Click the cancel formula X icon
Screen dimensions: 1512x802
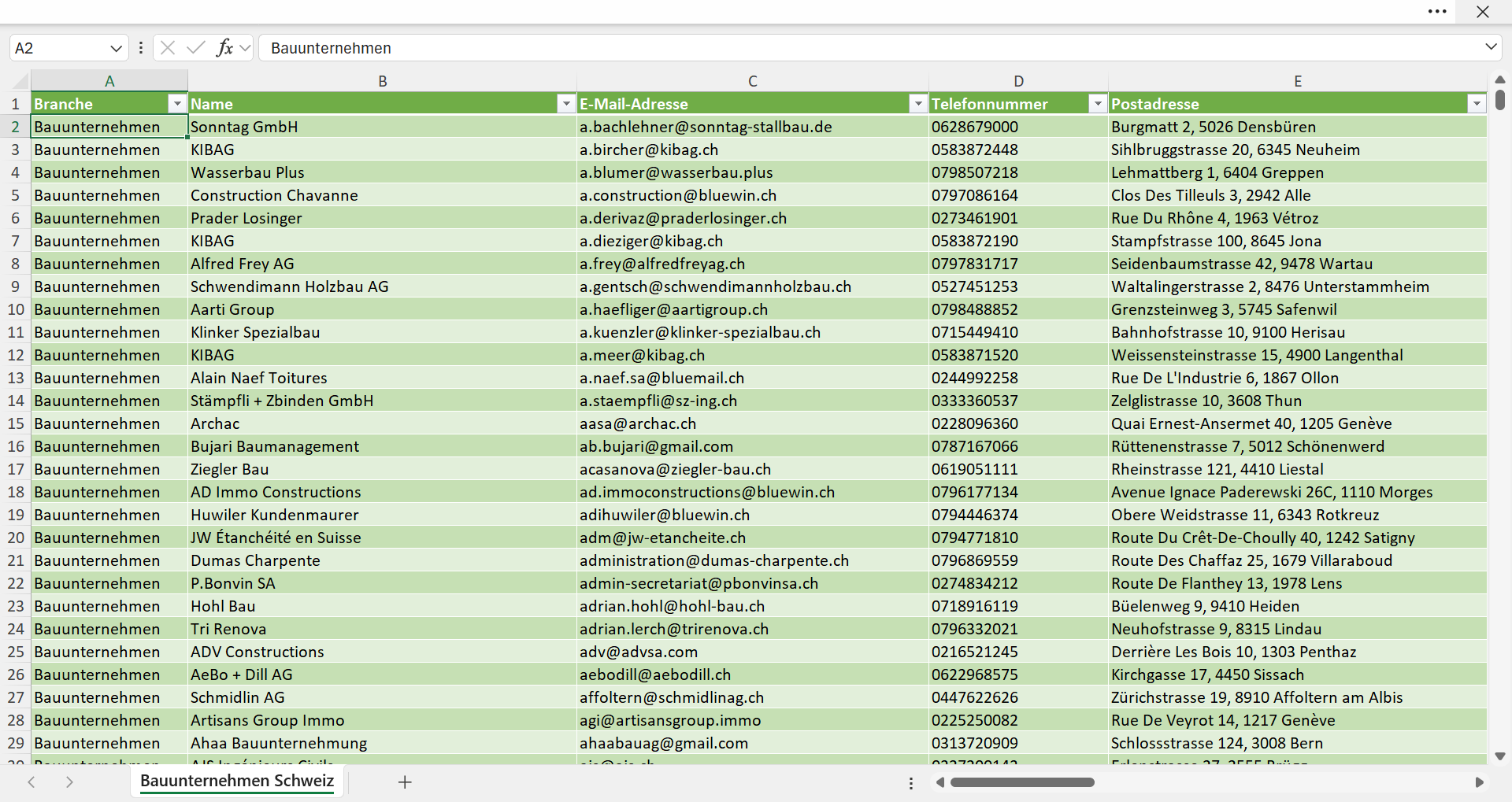168,48
